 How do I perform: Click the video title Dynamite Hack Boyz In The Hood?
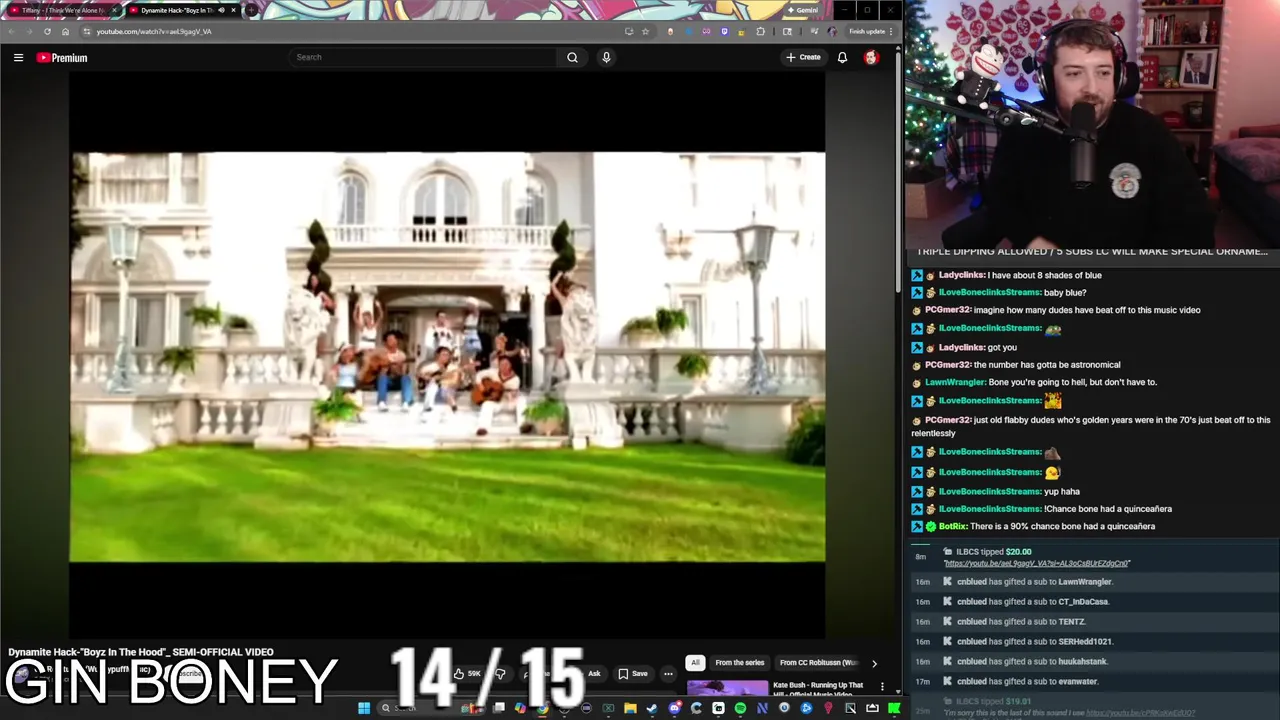tap(140, 652)
